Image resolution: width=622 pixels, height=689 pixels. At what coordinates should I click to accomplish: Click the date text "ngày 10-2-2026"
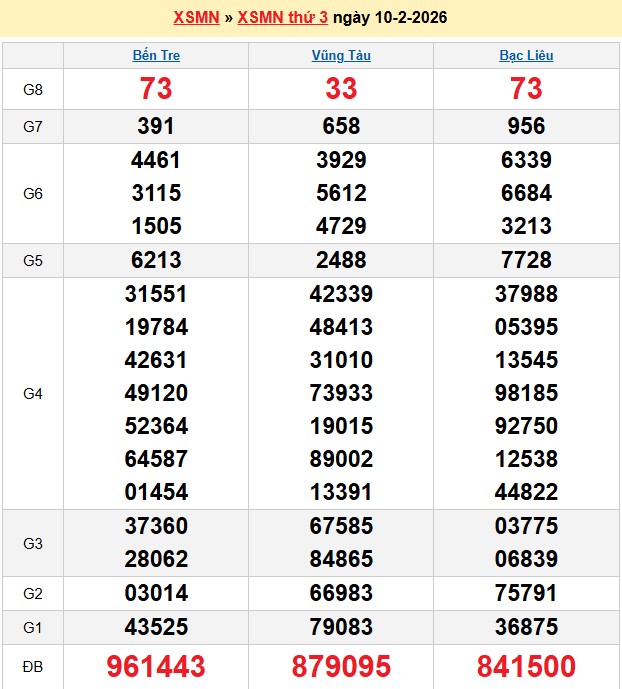click(390, 17)
